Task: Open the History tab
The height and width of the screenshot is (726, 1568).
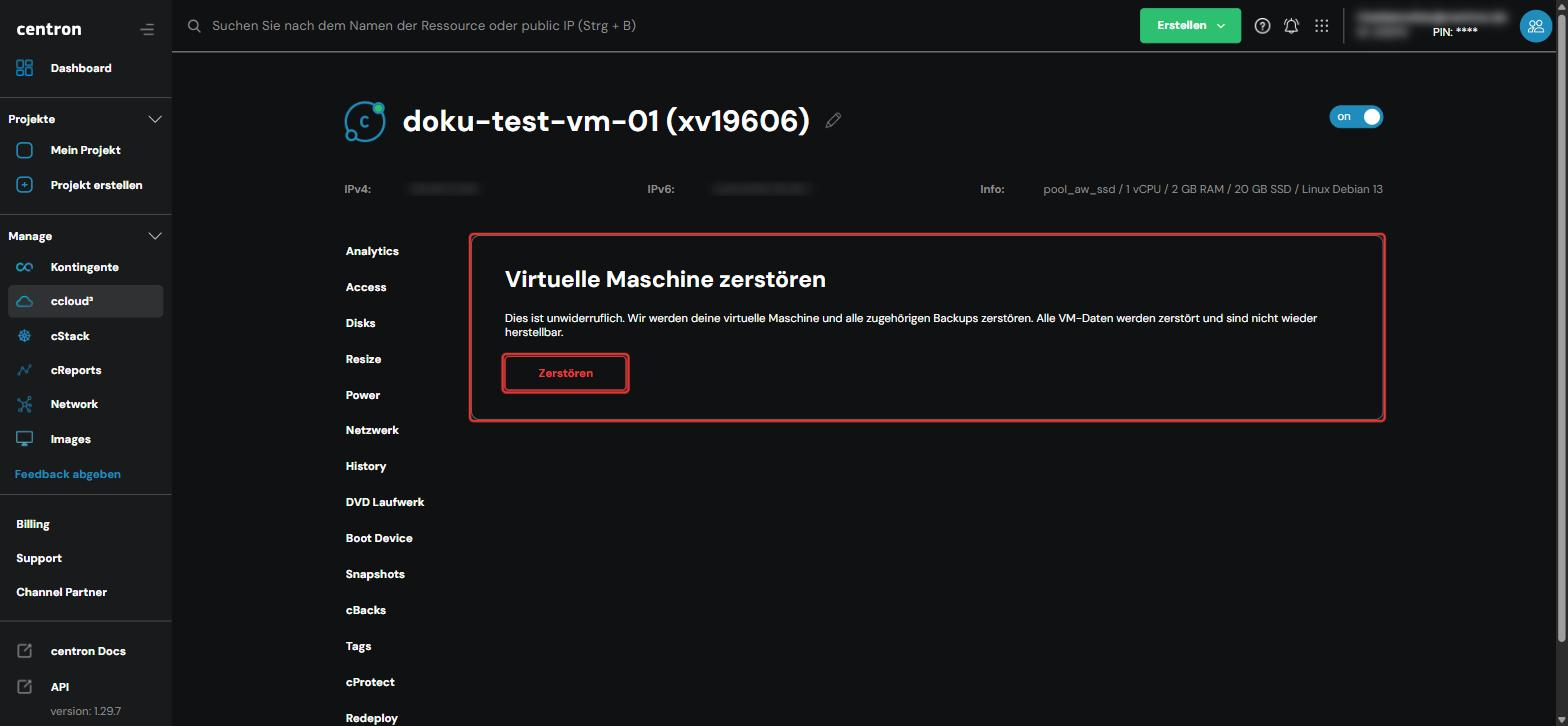Action: (366, 466)
